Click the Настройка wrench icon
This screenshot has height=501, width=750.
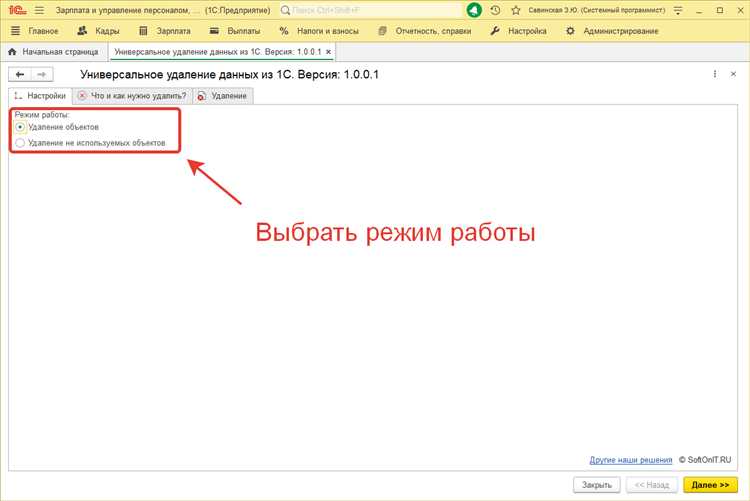click(495, 31)
